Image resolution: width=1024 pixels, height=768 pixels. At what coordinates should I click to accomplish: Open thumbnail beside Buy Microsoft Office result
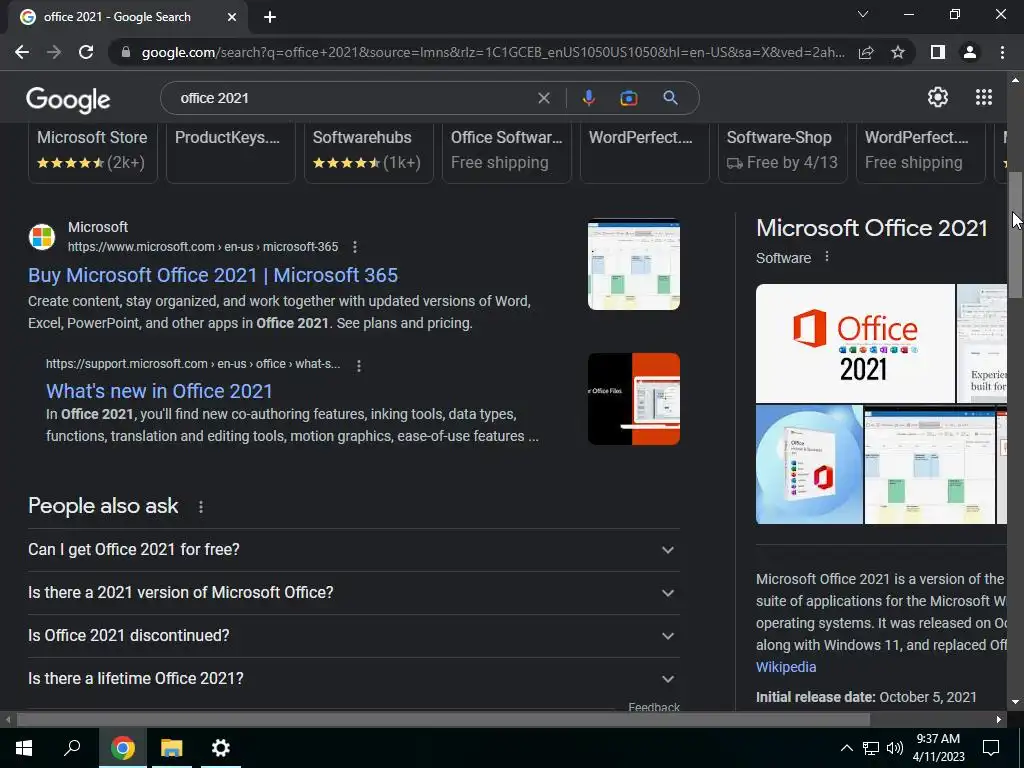pyautogui.click(x=633, y=264)
